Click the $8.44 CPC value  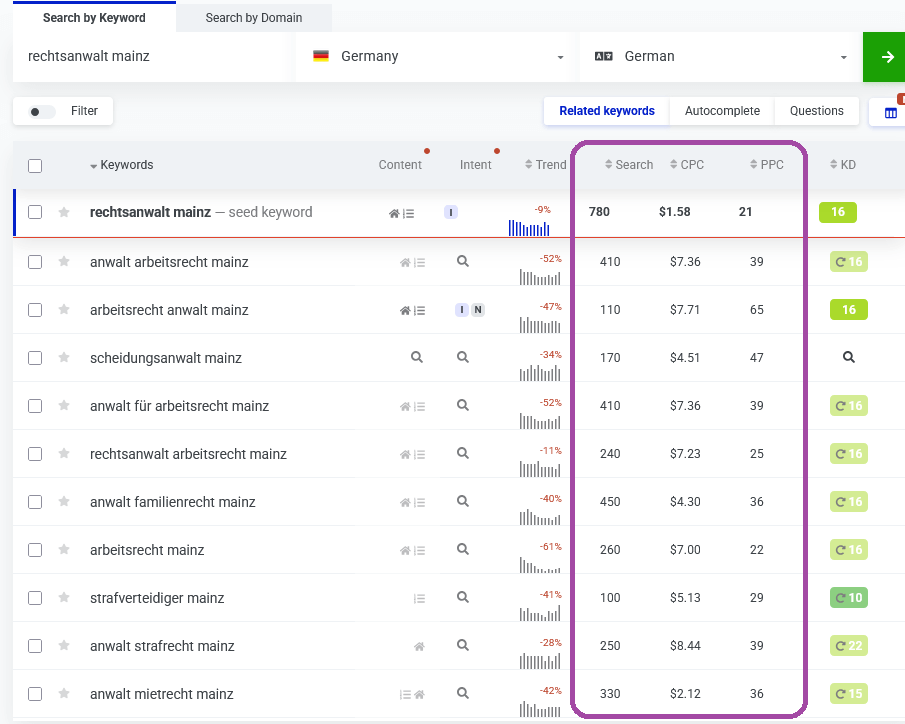pos(685,645)
